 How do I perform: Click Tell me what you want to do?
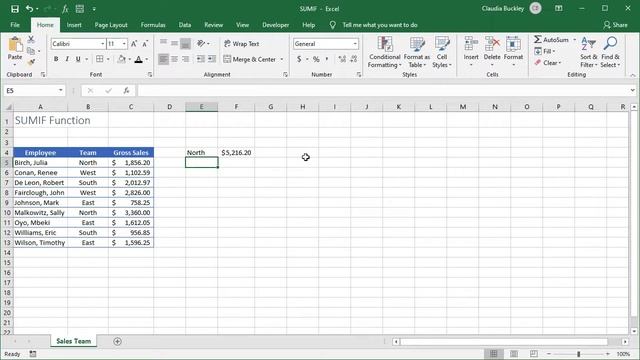coord(380,25)
